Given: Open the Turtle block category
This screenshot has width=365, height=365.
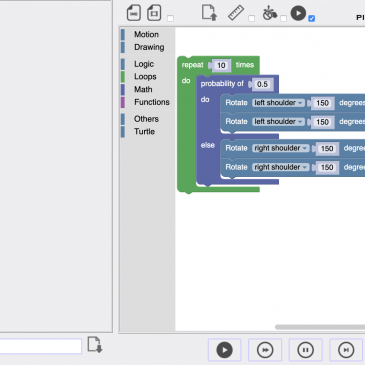Looking at the screenshot, I should 144,131.
